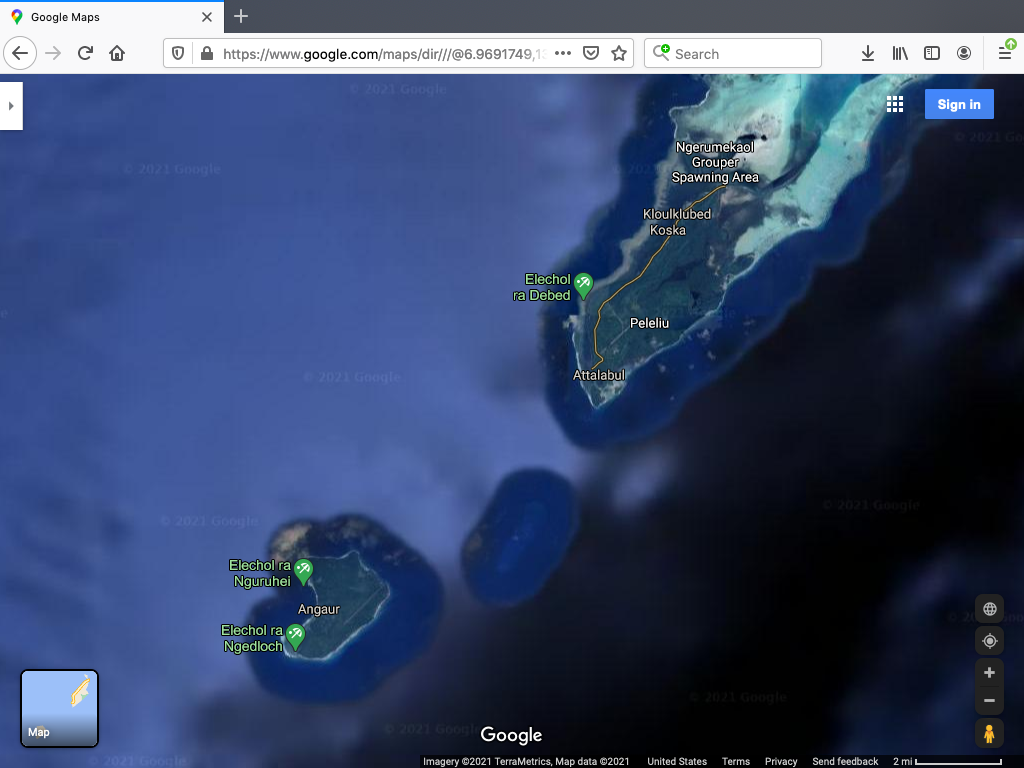Zoom in with the plus button

989,673
